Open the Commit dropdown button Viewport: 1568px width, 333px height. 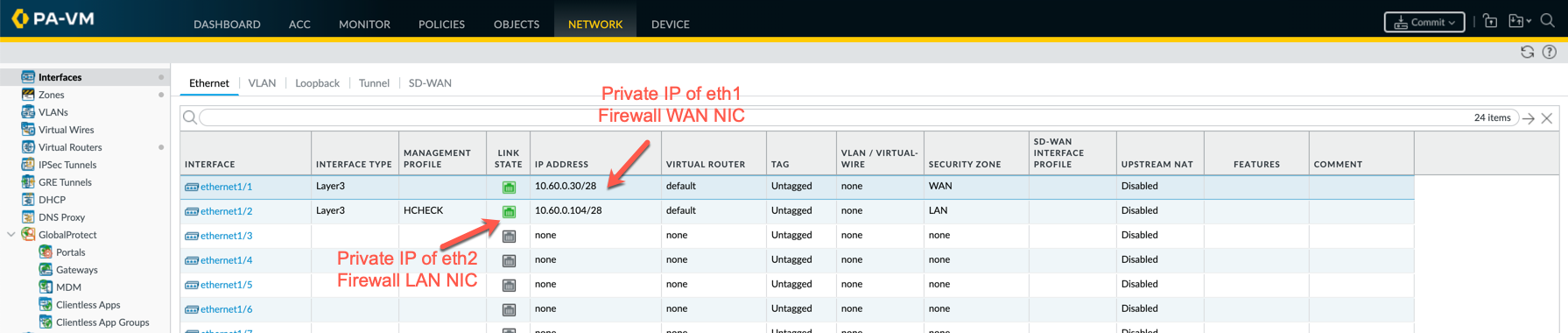click(1424, 22)
